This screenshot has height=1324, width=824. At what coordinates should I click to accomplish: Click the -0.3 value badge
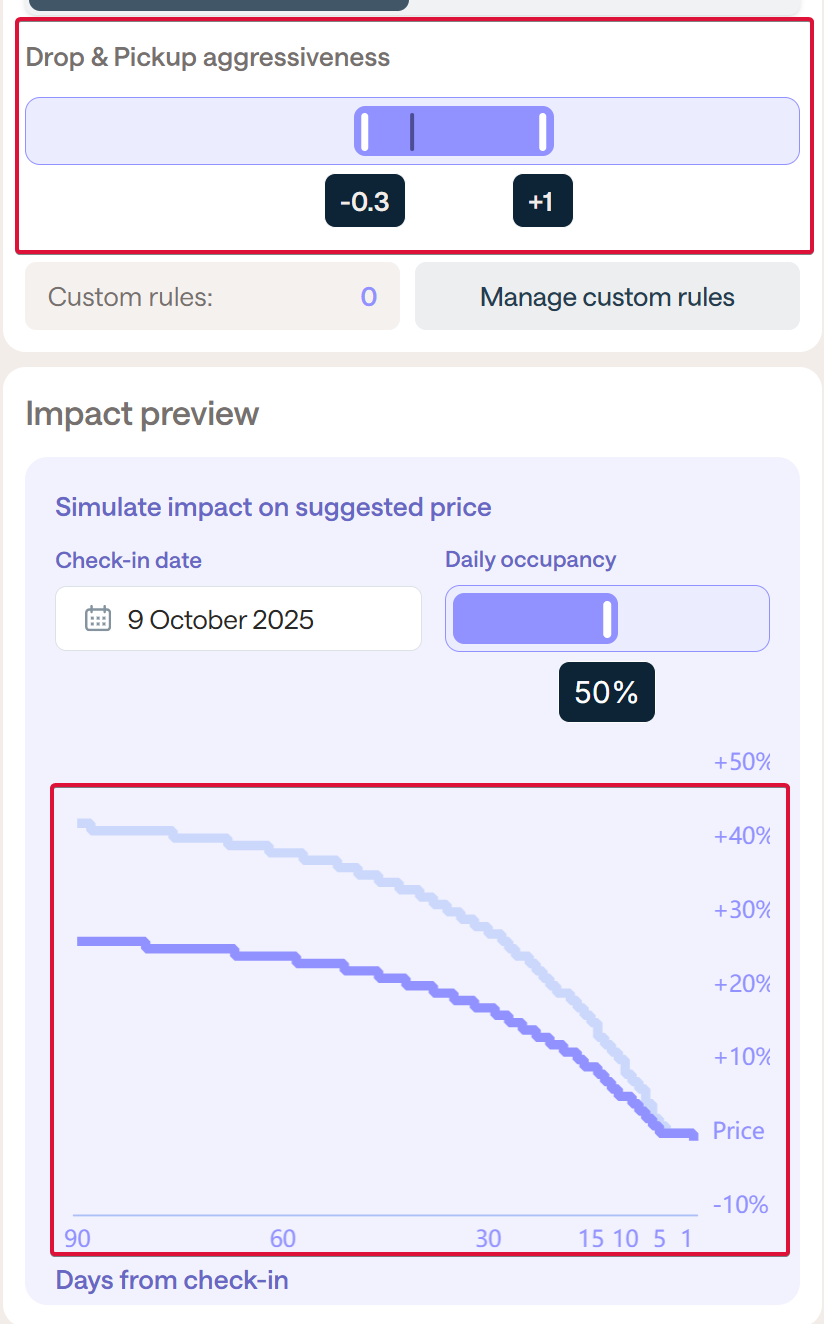(365, 202)
